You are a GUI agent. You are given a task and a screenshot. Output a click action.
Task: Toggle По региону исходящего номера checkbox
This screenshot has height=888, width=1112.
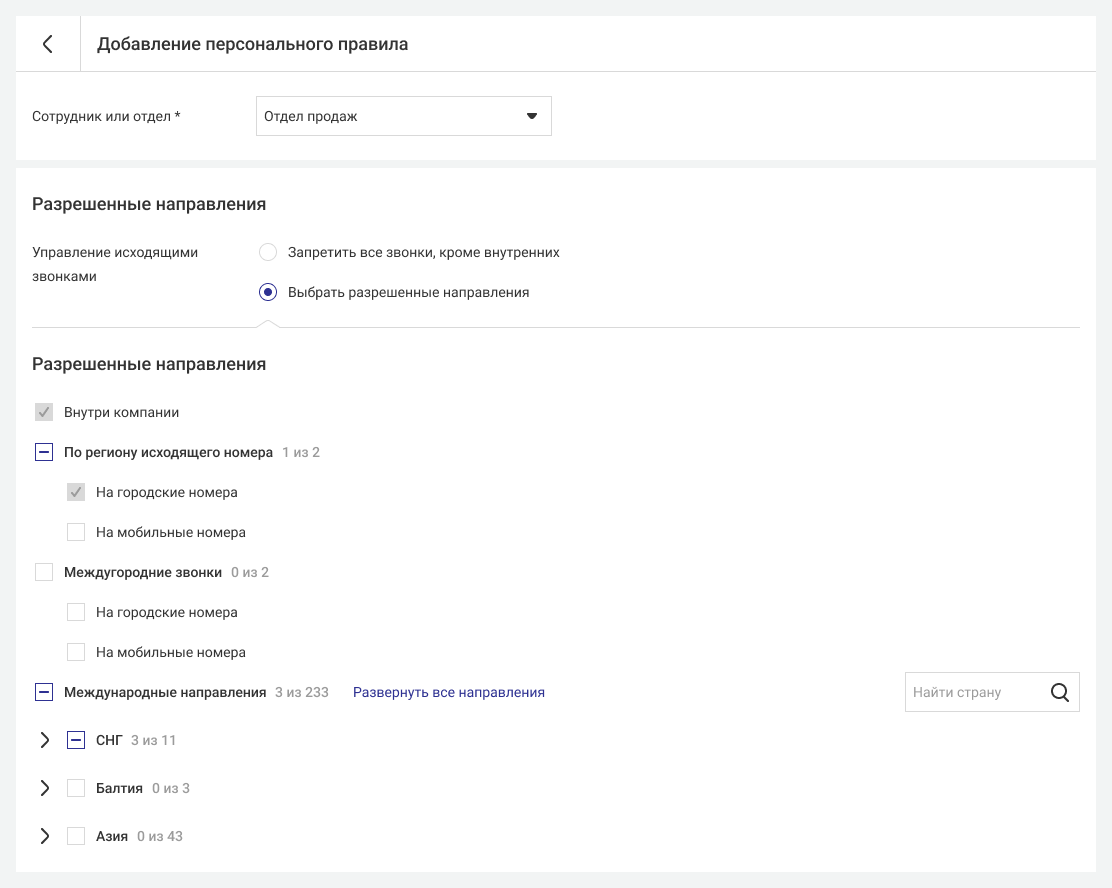[44, 452]
